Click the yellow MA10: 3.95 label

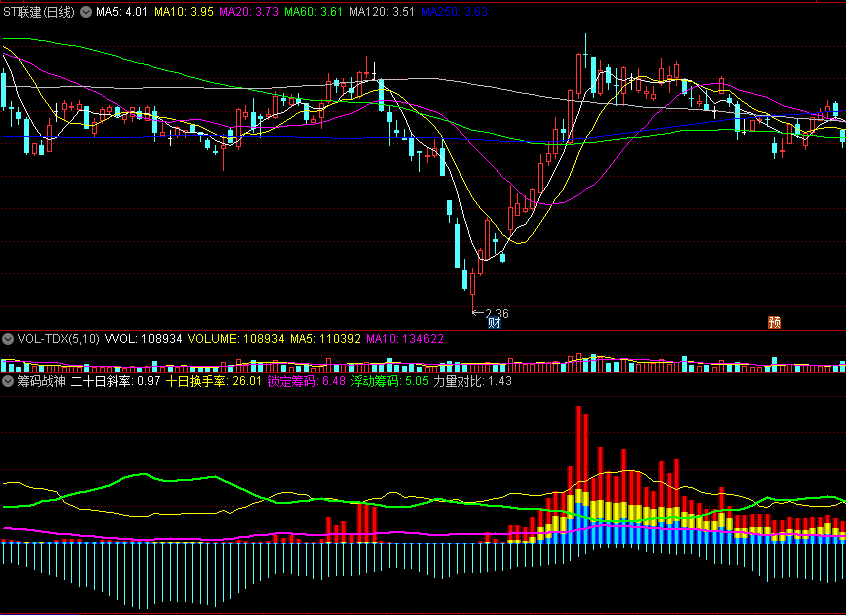[183, 12]
